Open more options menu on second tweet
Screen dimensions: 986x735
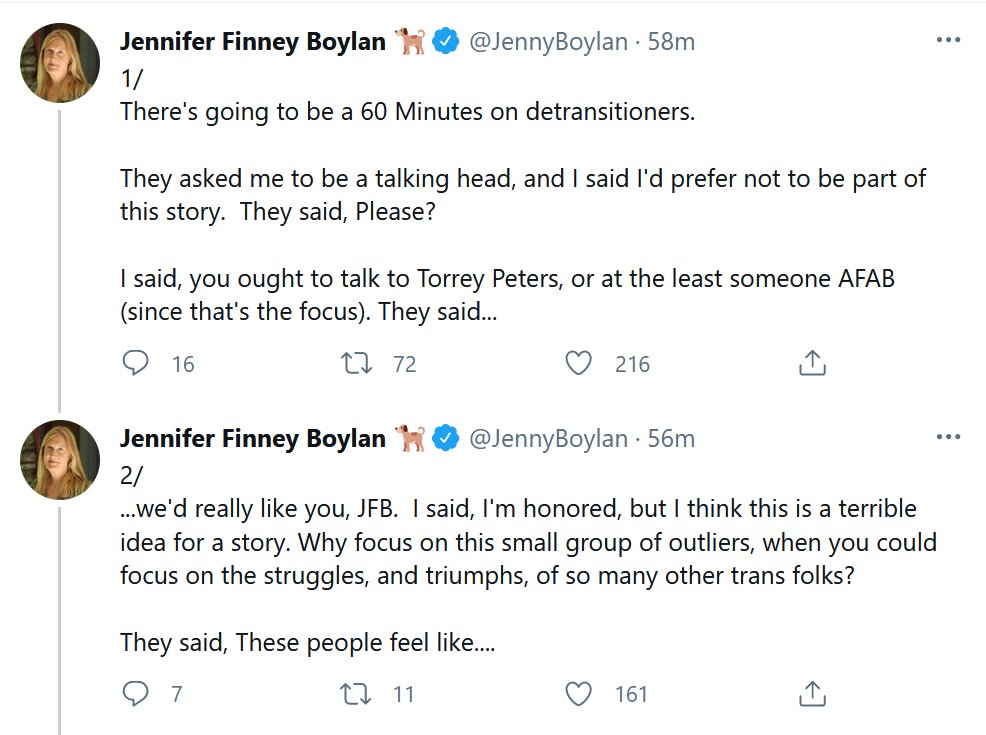tap(947, 438)
